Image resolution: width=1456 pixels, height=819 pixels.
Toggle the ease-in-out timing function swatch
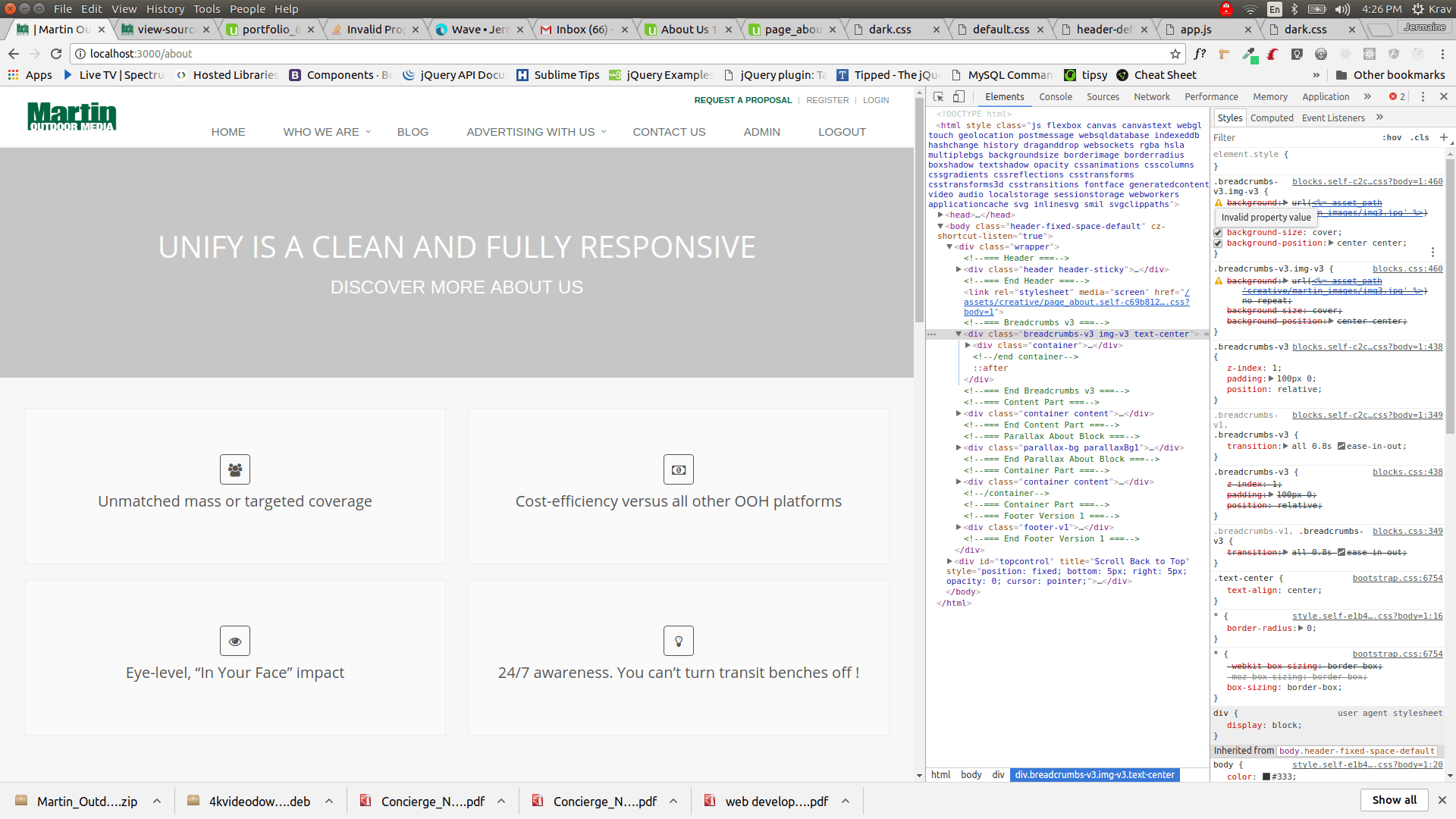1341,447
